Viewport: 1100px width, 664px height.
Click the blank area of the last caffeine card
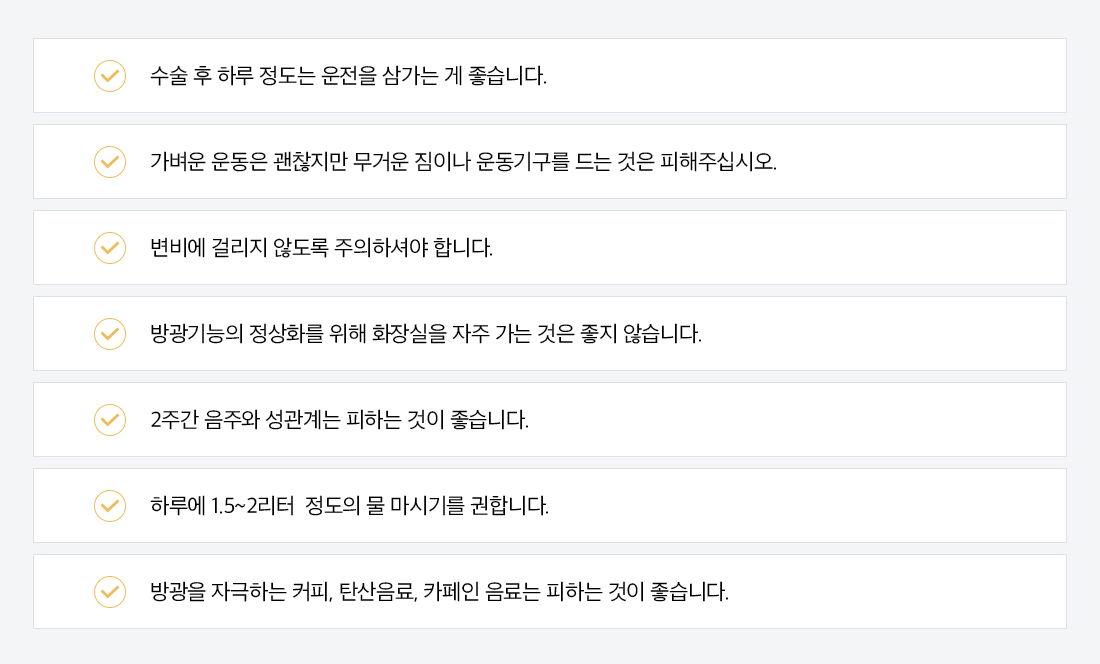tap(898, 592)
